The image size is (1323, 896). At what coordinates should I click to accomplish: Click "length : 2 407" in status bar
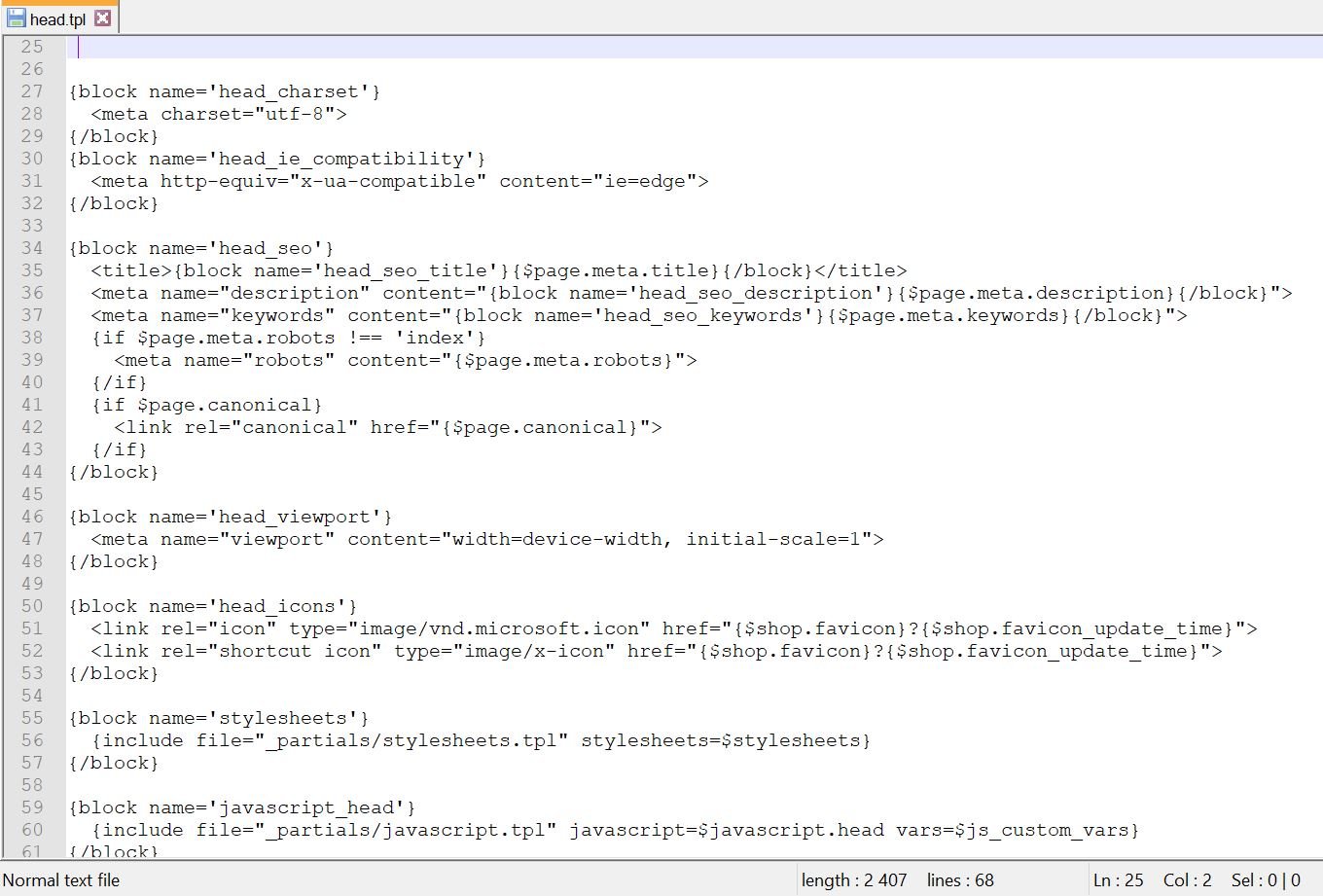click(x=854, y=880)
